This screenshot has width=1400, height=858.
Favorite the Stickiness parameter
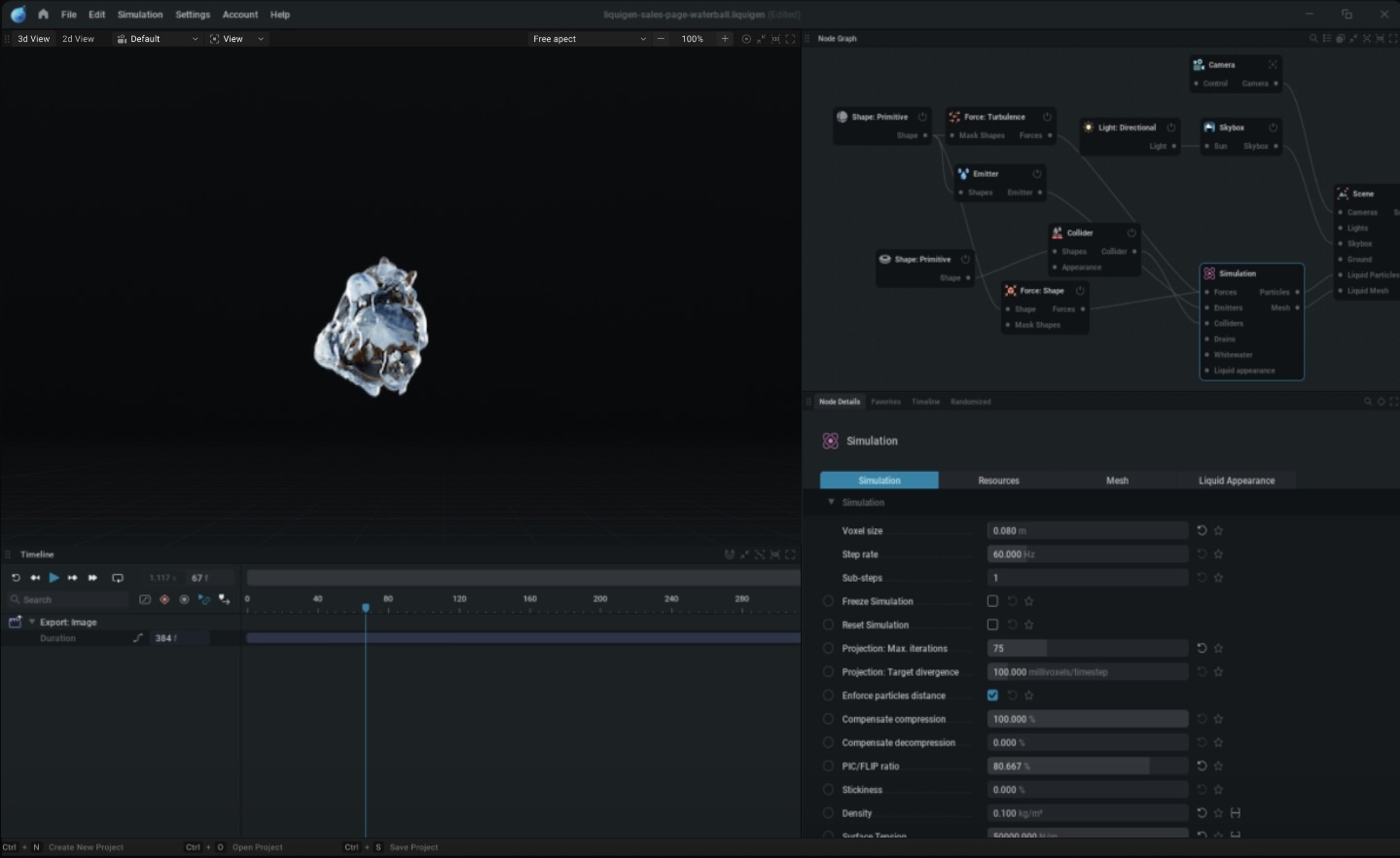click(x=1219, y=790)
